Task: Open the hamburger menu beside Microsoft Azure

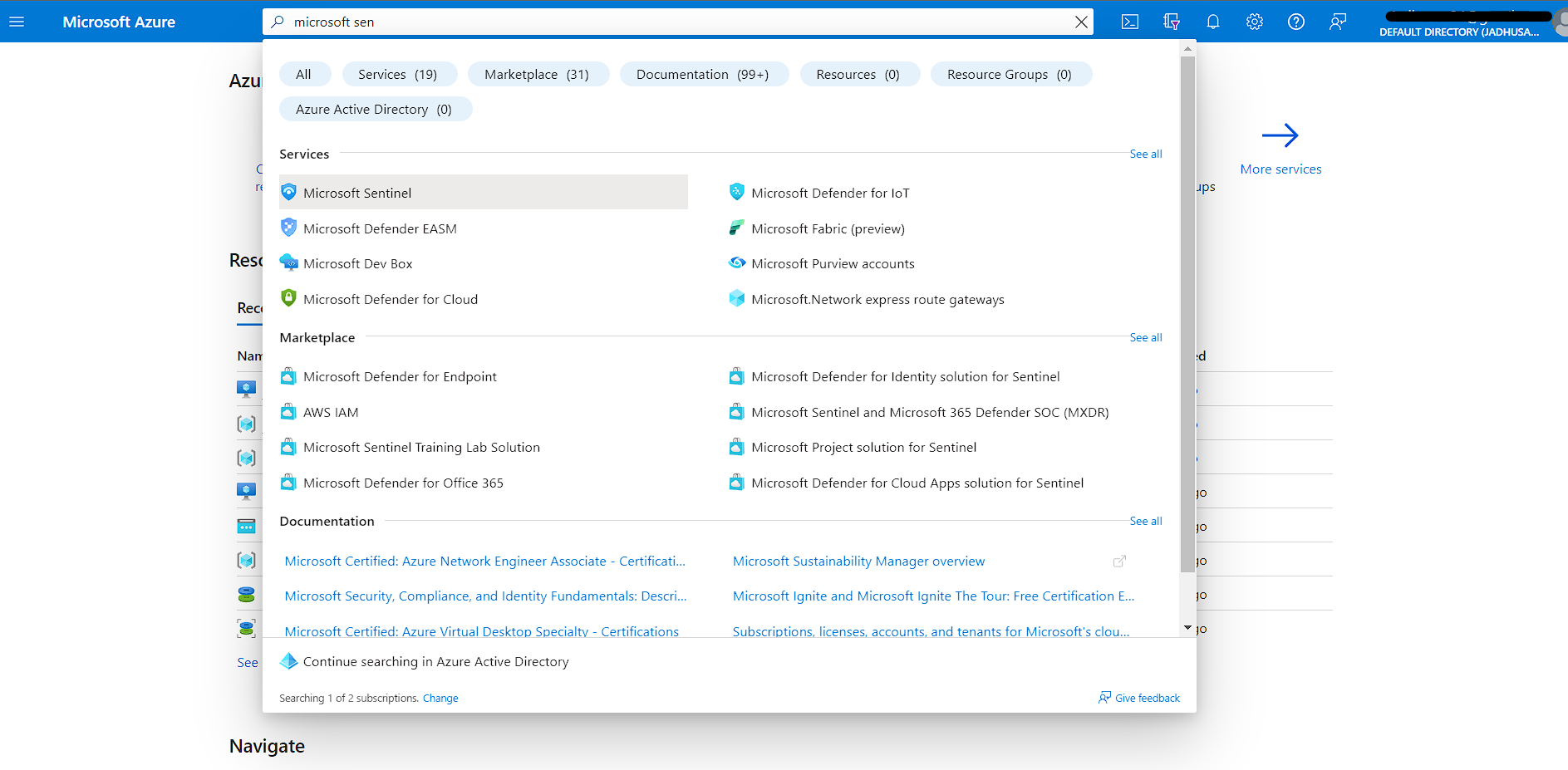Action: tap(17, 22)
